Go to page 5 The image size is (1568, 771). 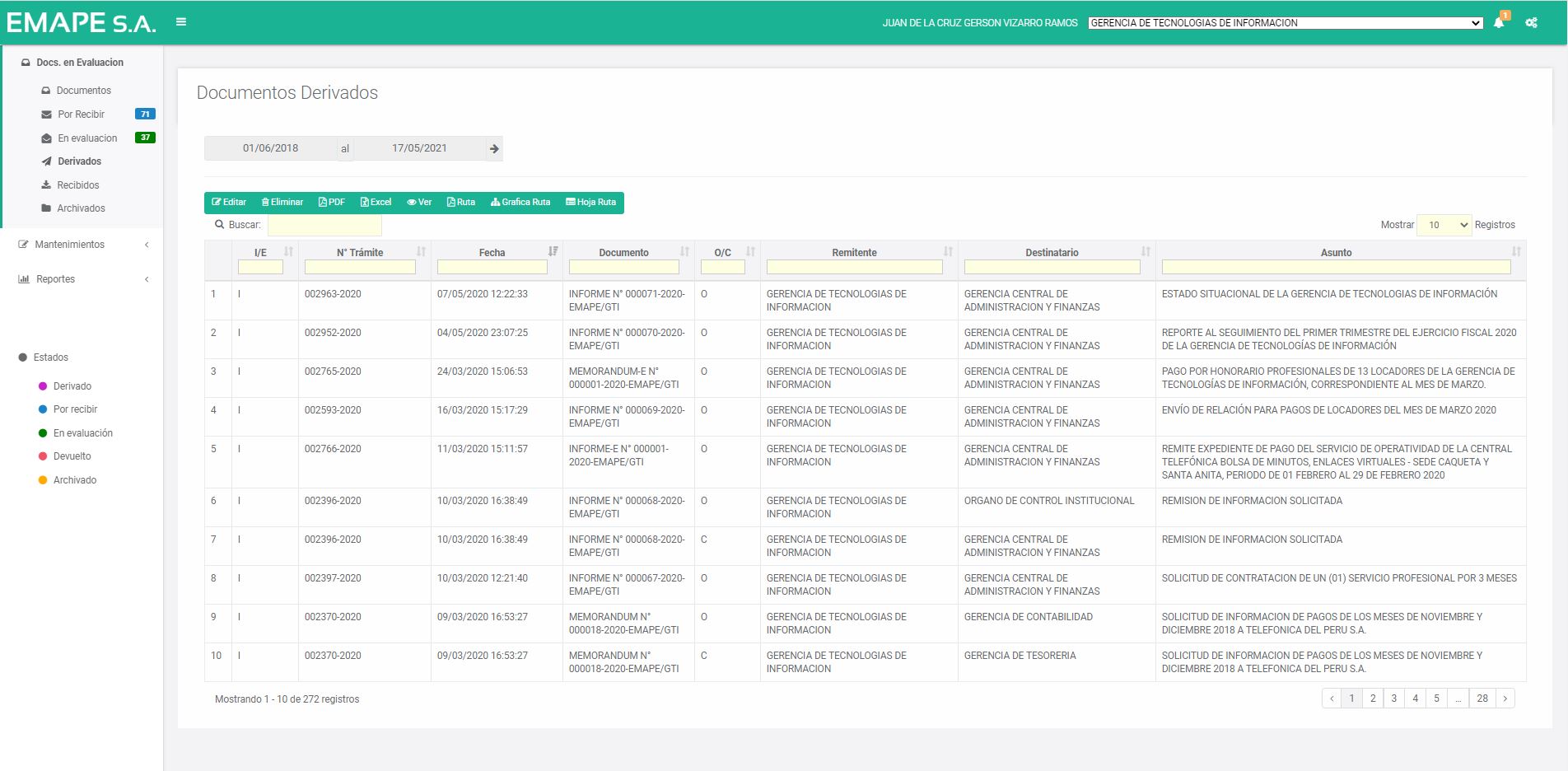tap(1436, 699)
